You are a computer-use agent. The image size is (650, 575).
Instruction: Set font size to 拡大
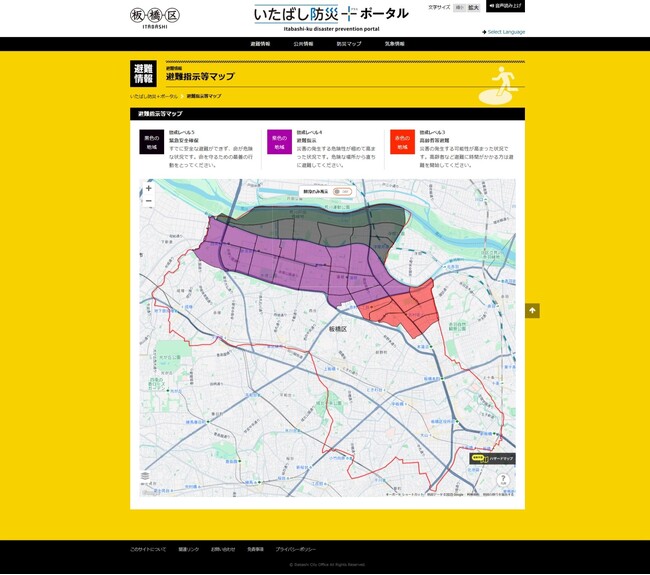pos(473,7)
